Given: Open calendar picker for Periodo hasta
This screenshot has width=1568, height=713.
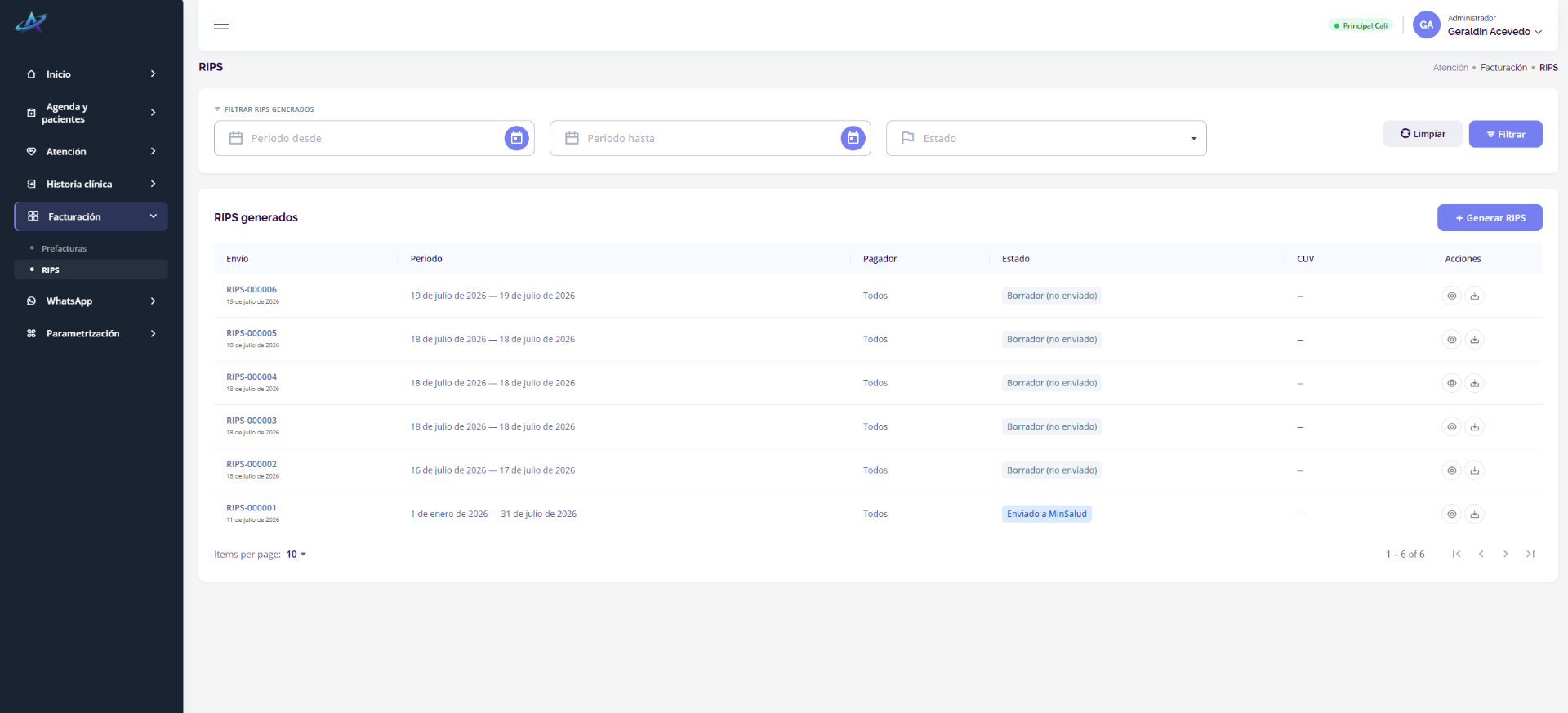Looking at the screenshot, I should 853,139.
